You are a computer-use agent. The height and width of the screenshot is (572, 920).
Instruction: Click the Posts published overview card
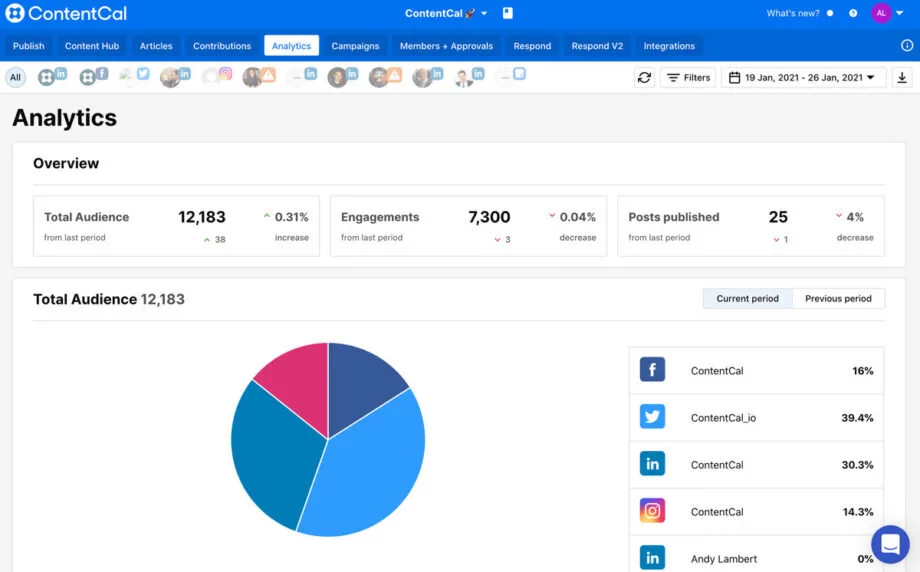coord(751,226)
